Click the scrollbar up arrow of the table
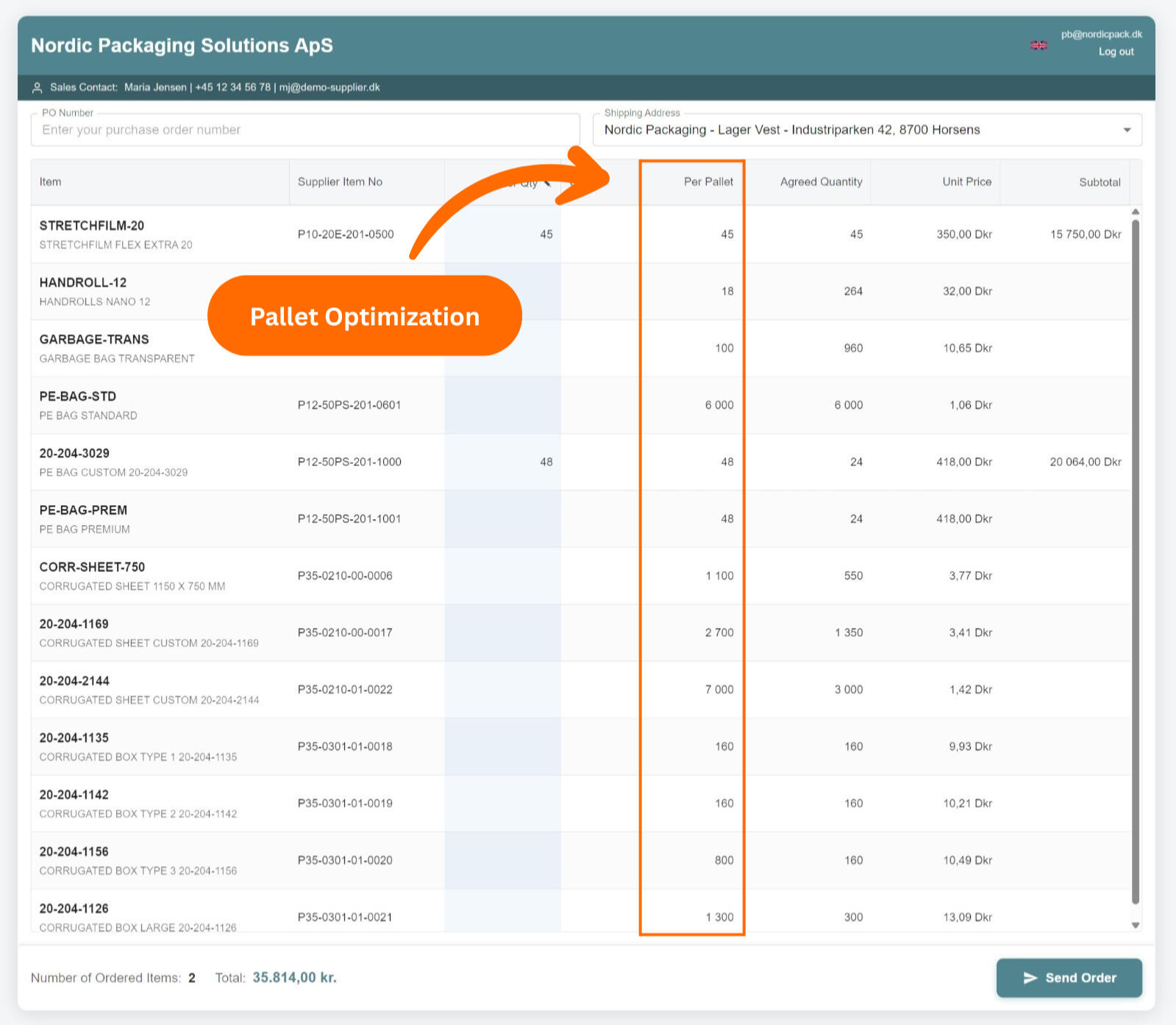The height and width of the screenshot is (1025, 1176). point(1136,212)
